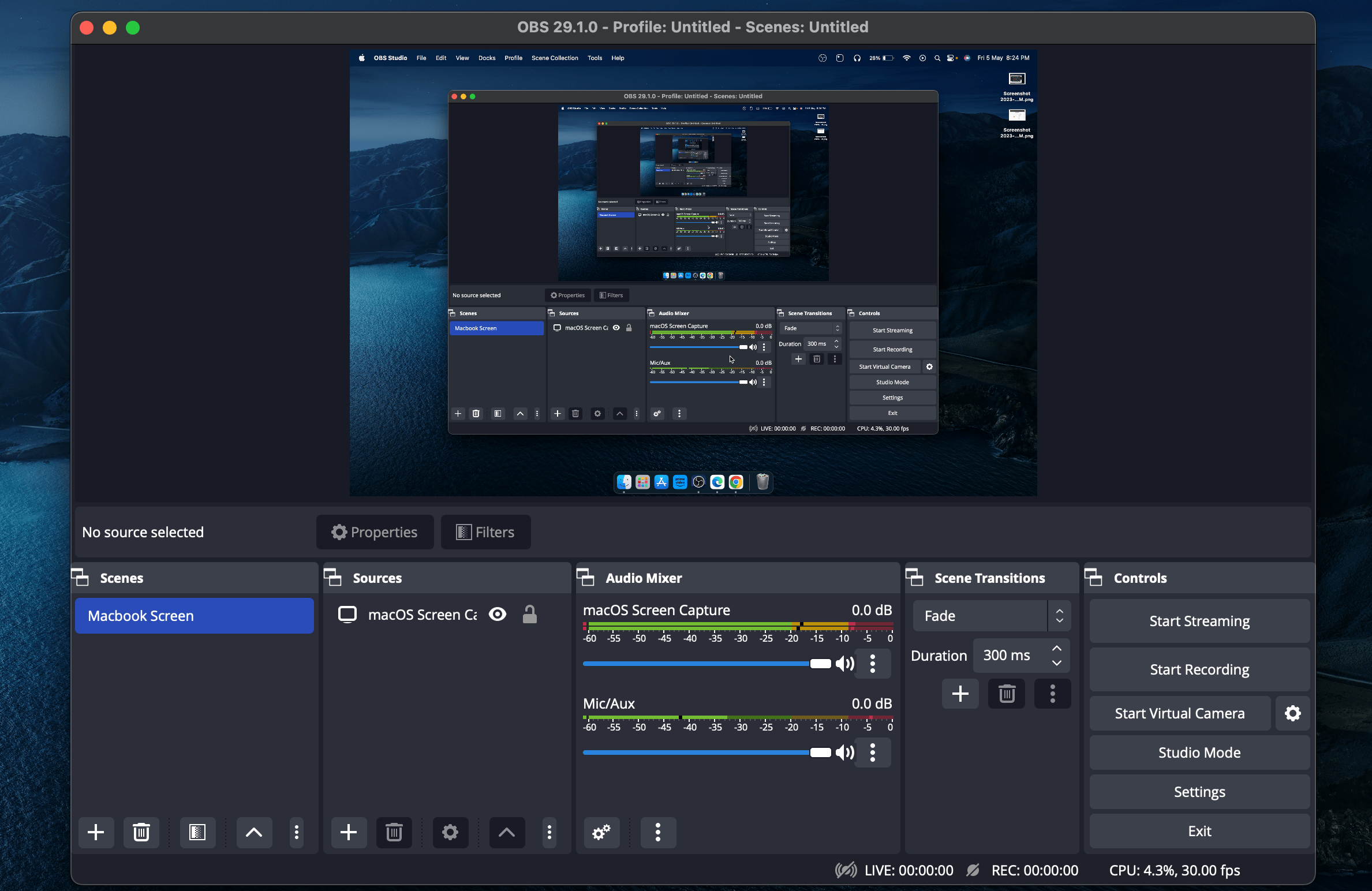Open View menu in preview menu bar
The image size is (1372, 891).
[462, 58]
